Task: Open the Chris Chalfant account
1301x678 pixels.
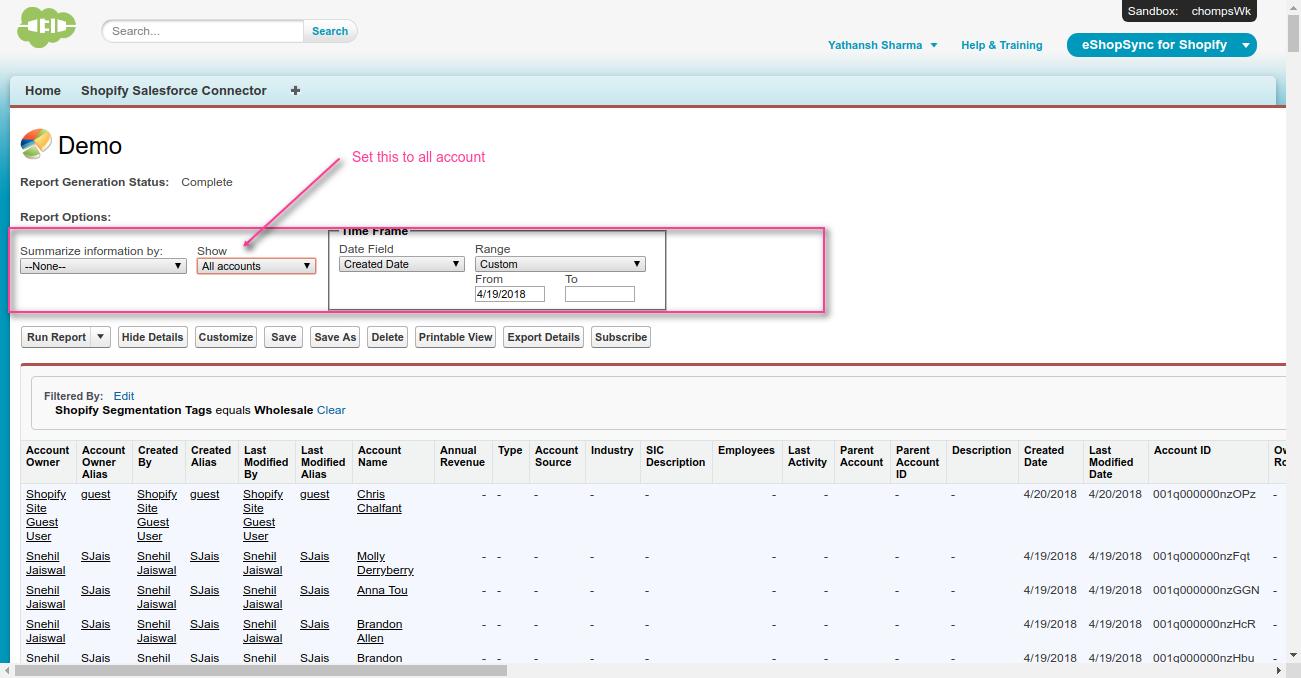Action: pos(379,501)
